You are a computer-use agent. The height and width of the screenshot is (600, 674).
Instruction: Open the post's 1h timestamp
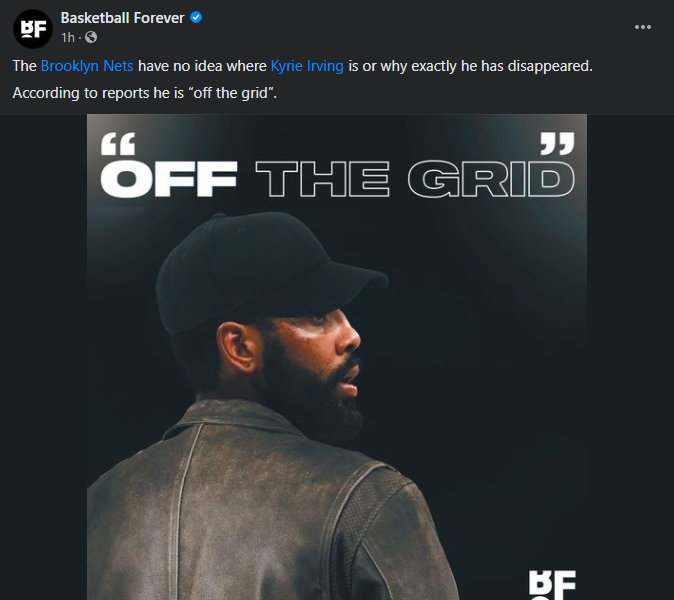pos(68,37)
